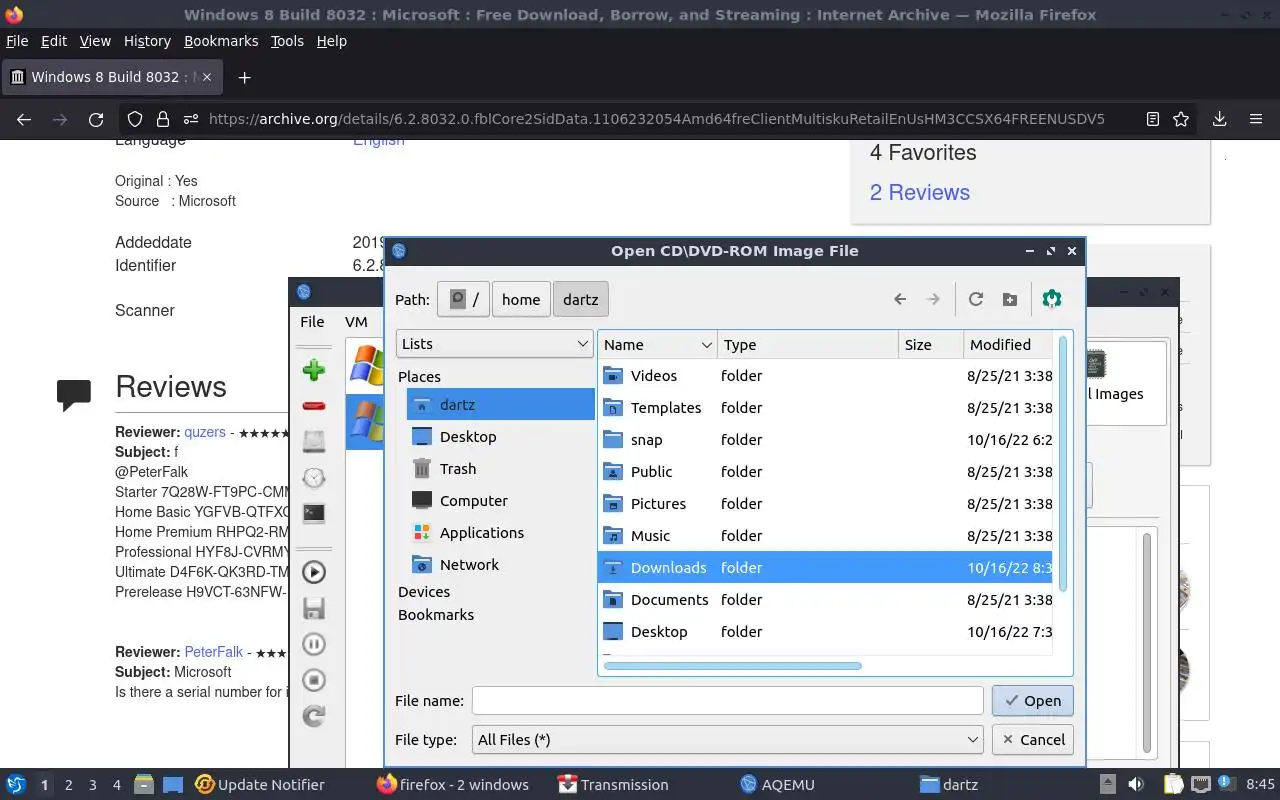
Task: Open Firefox Tools menu
Action: [x=287, y=41]
